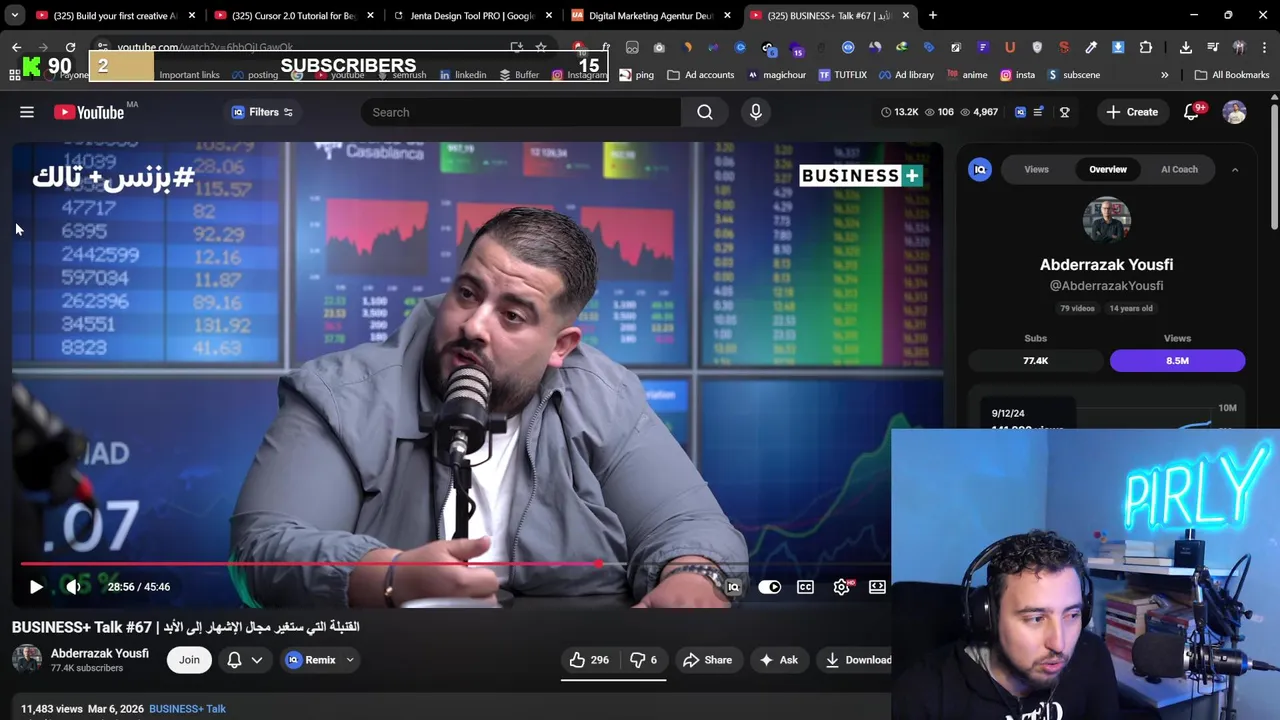
Task: Open Abderrazak Yousfi channel name in panel
Action: [1106, 265]
